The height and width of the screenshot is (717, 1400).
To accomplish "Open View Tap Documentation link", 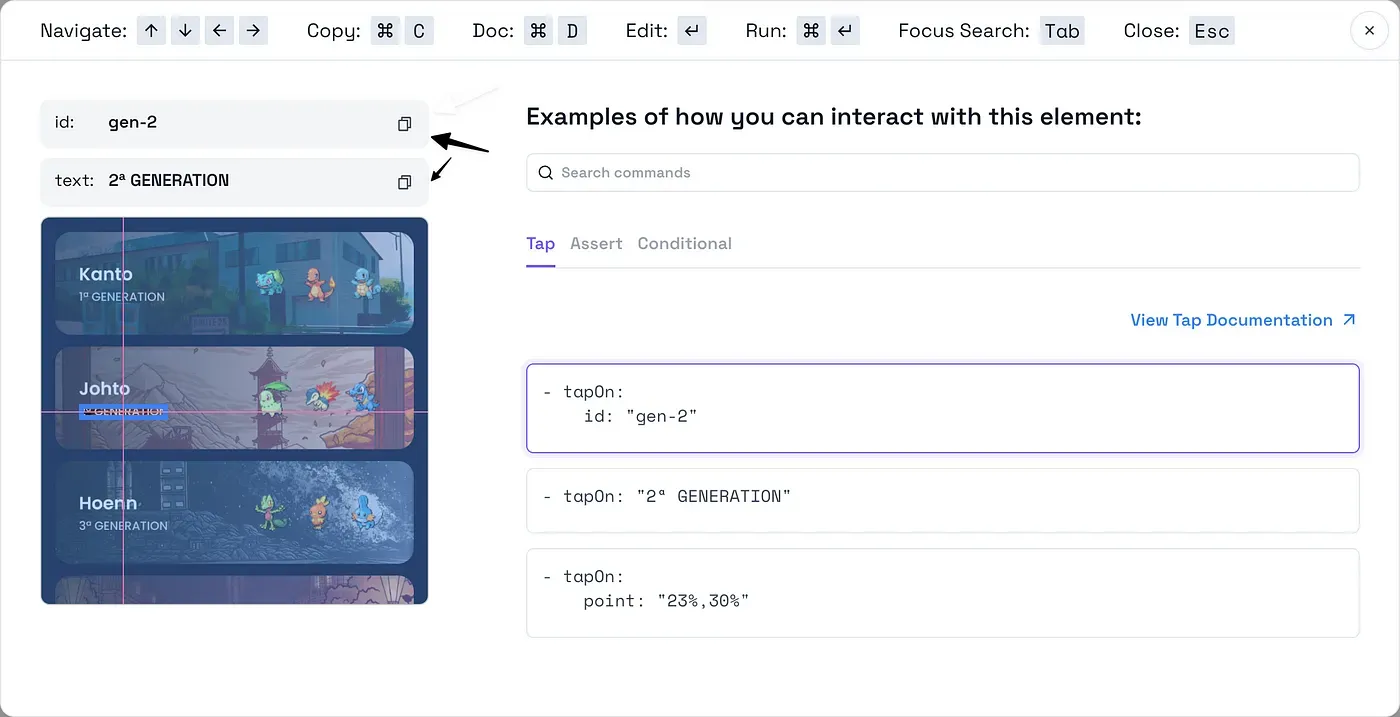I will point(1231,320).
